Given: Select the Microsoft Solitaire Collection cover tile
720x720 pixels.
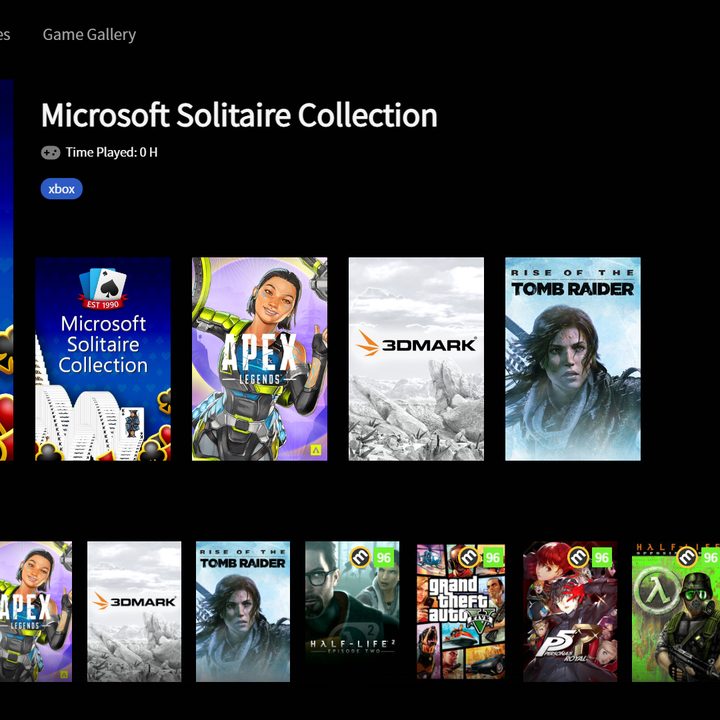Looking at the screenshot, I should (103, 359).
